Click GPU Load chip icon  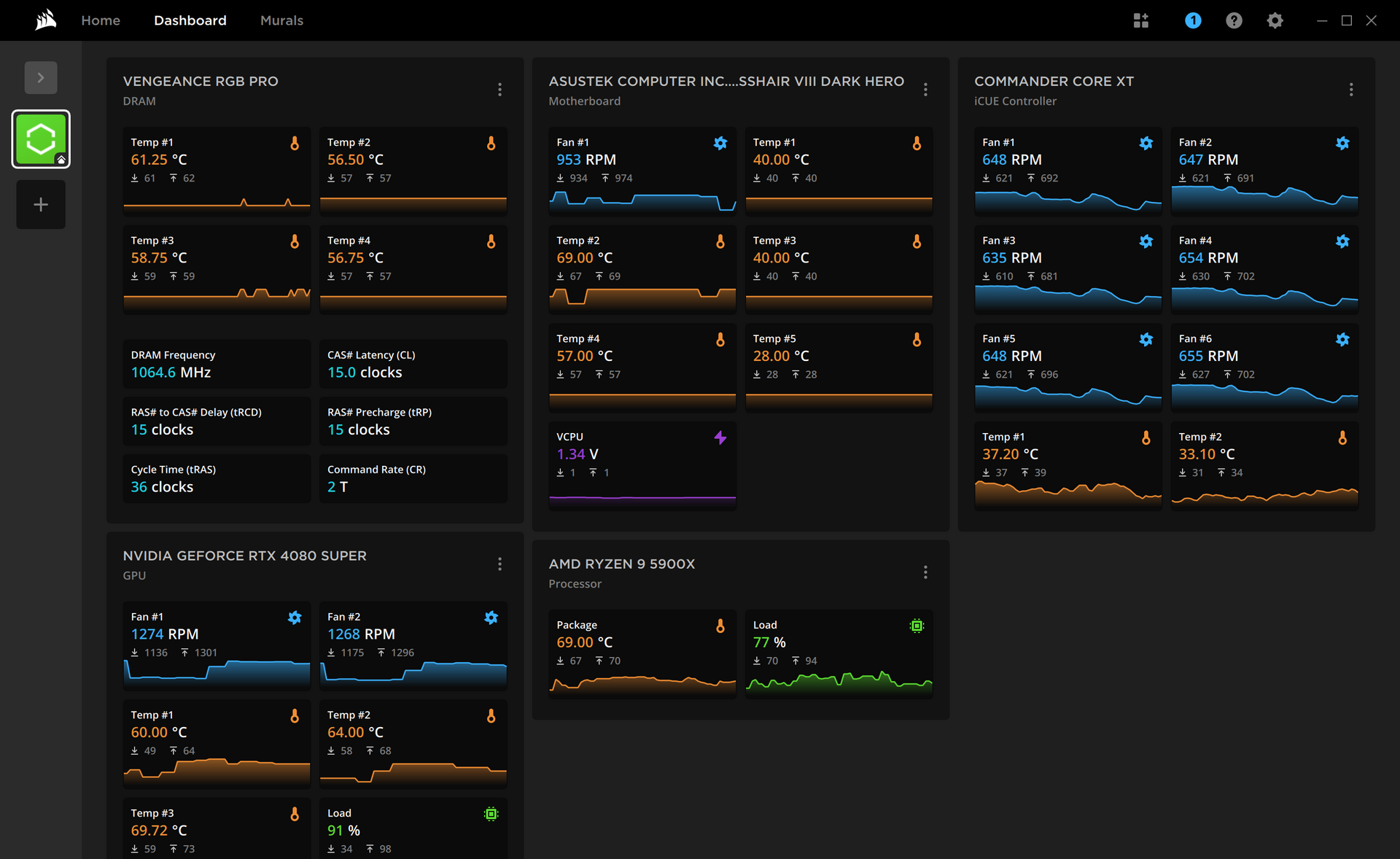tap(491, 814)
